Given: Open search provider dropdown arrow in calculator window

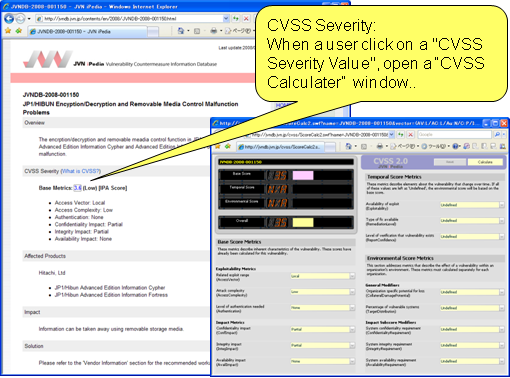Looking at the screenshot, I should click(x=504, y=135).
